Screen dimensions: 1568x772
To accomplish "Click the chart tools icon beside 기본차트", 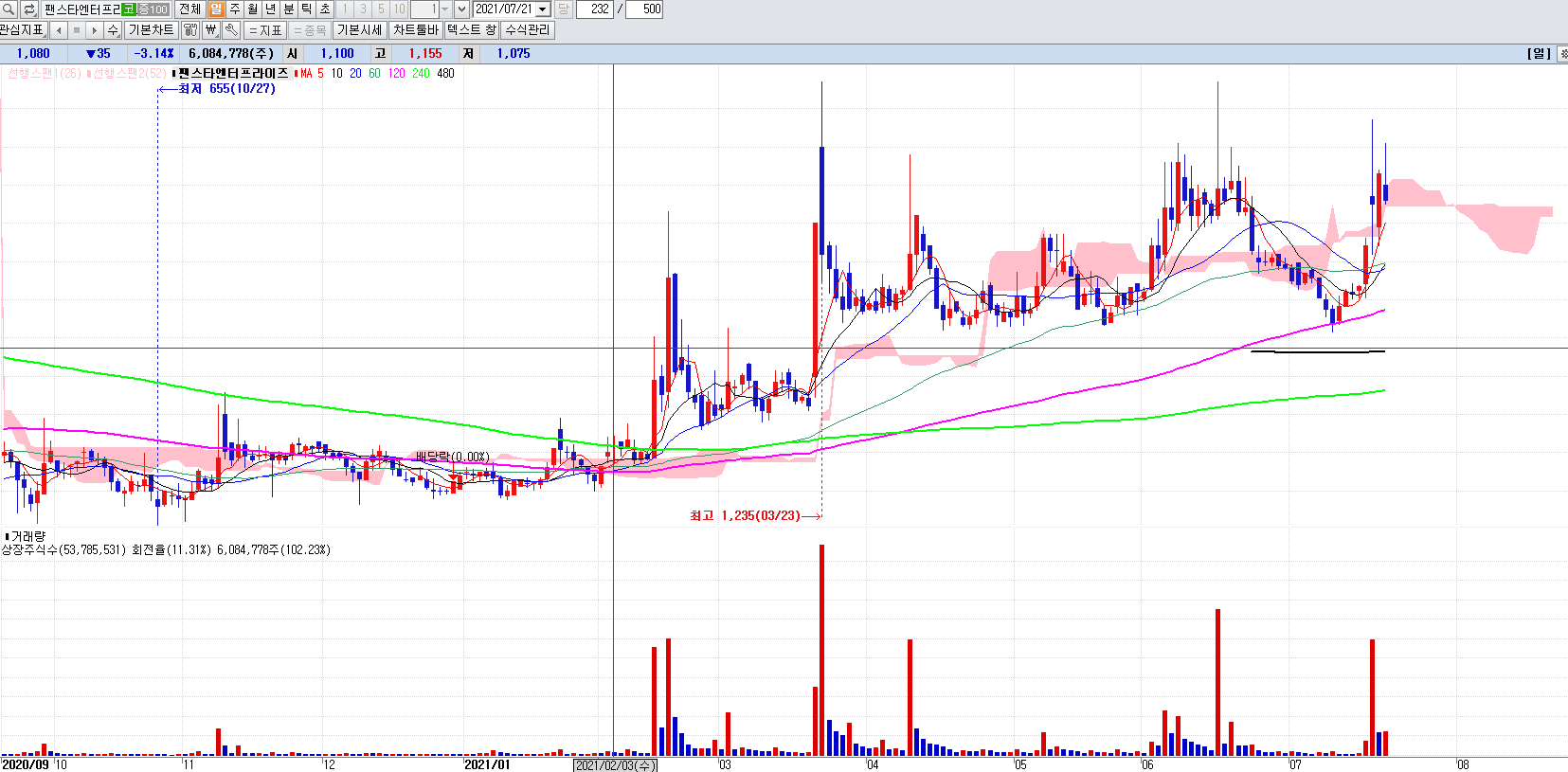I will point(190,30).
